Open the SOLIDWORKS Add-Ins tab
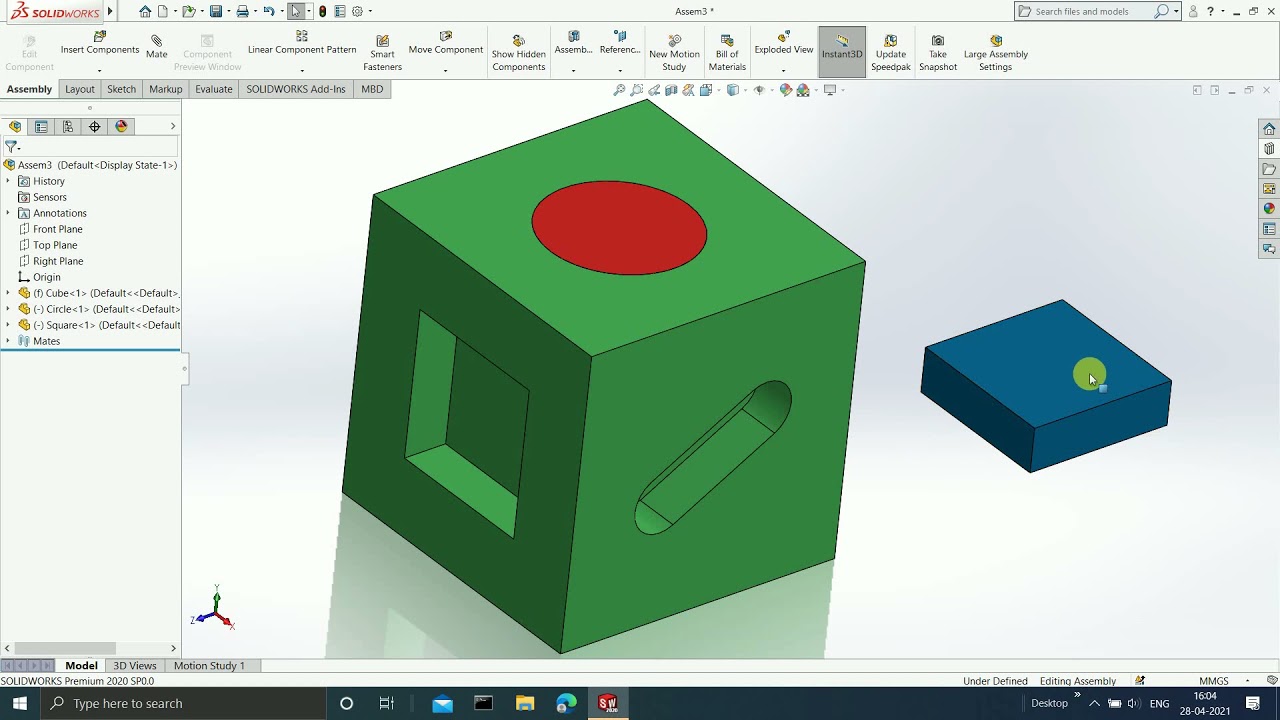The image size is (1280, 720). [295, 89]
